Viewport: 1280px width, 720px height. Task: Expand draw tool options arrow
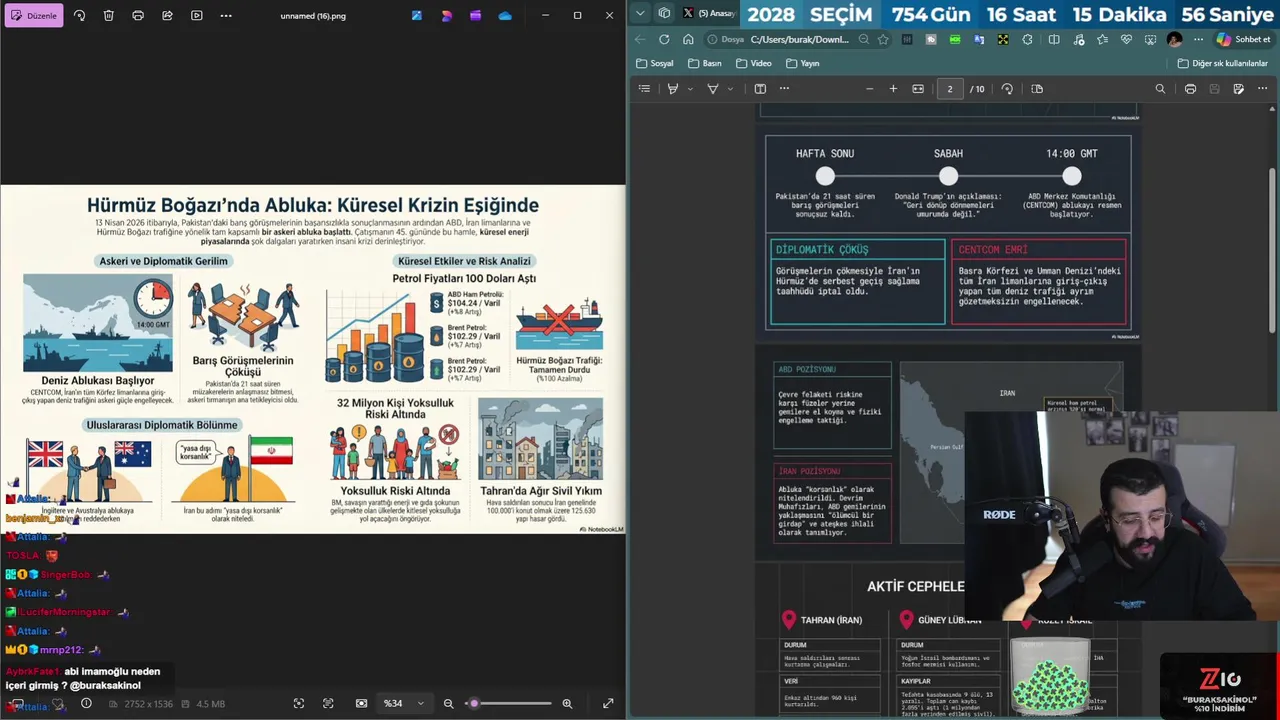tap(730, 89)
